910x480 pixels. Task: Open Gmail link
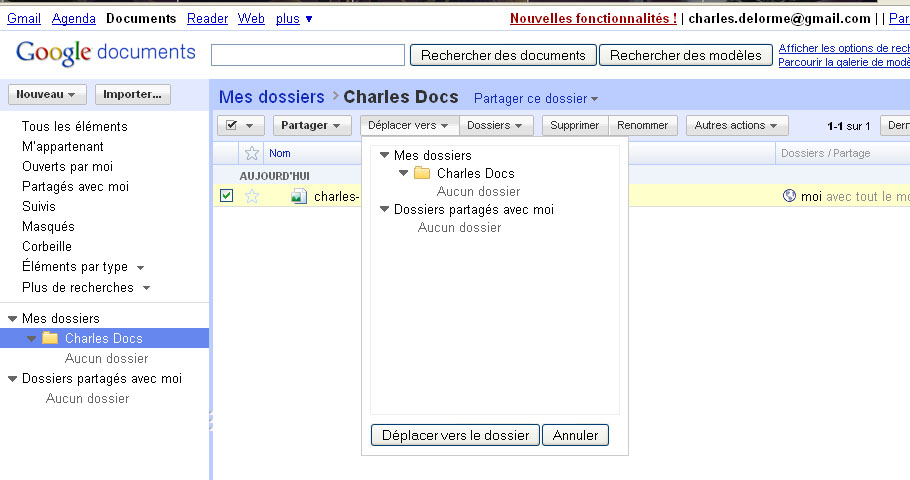tap(24, 19)
